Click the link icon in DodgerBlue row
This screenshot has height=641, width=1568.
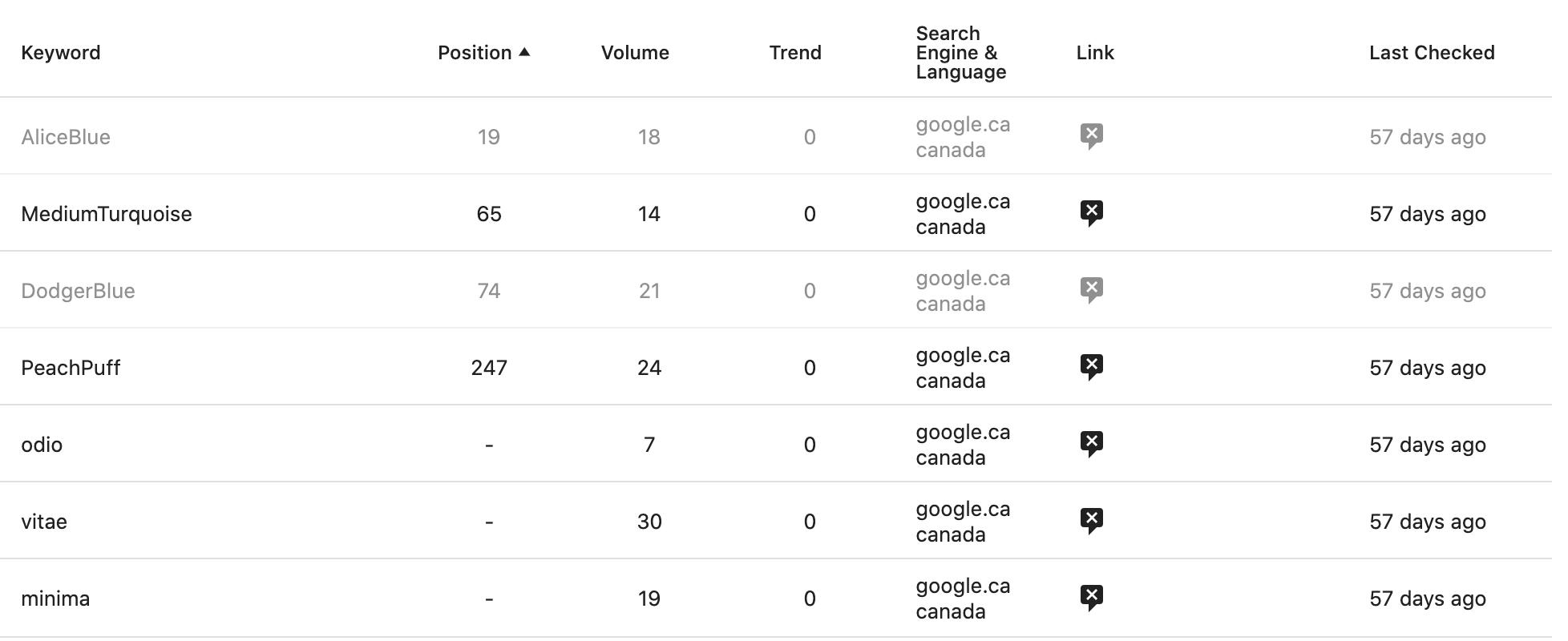(1091, 290)
